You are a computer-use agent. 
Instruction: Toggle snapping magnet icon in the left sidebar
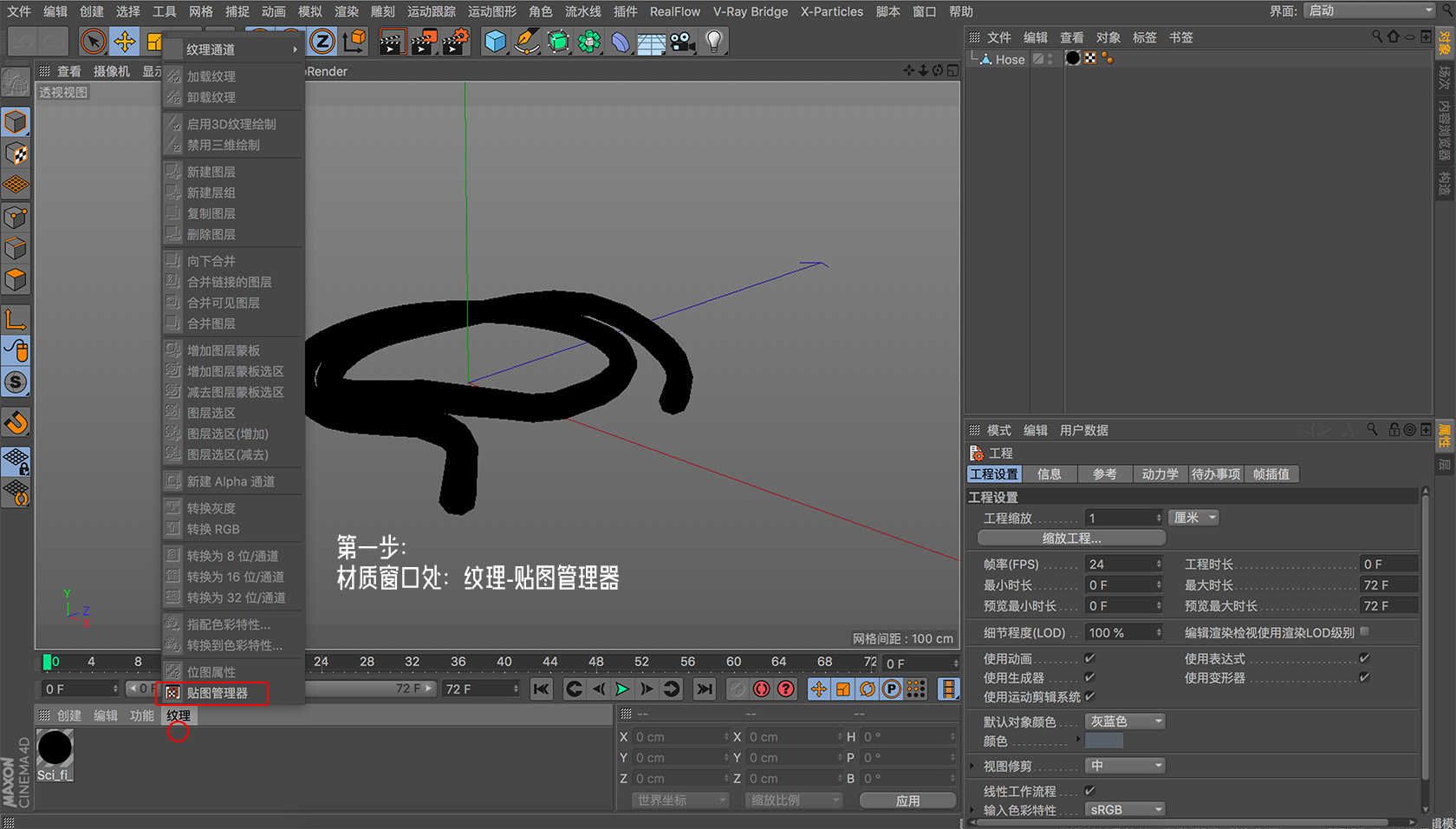click(x=16, y=422)
